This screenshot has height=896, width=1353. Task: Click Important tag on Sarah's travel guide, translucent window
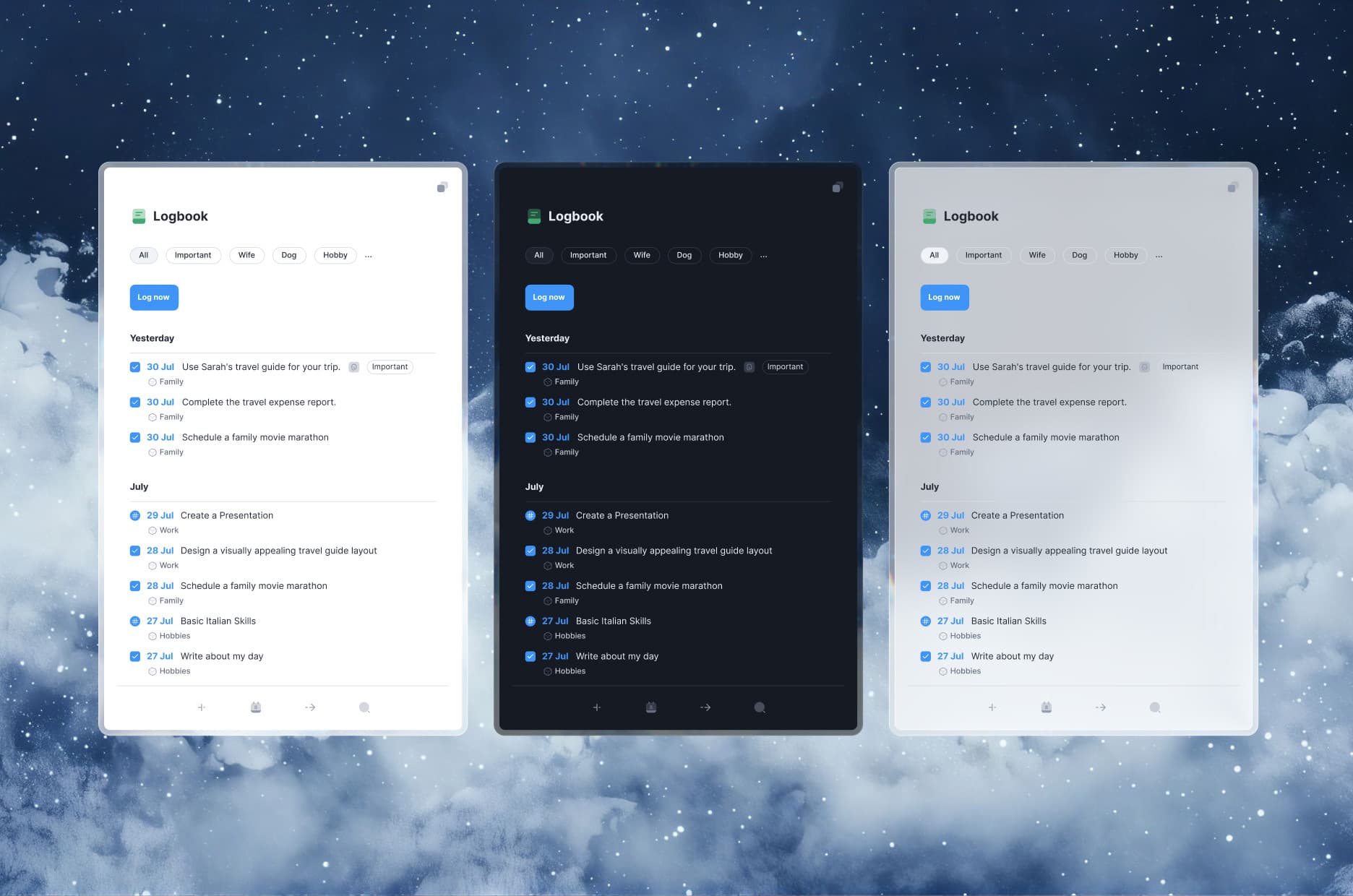point(1180,367)
